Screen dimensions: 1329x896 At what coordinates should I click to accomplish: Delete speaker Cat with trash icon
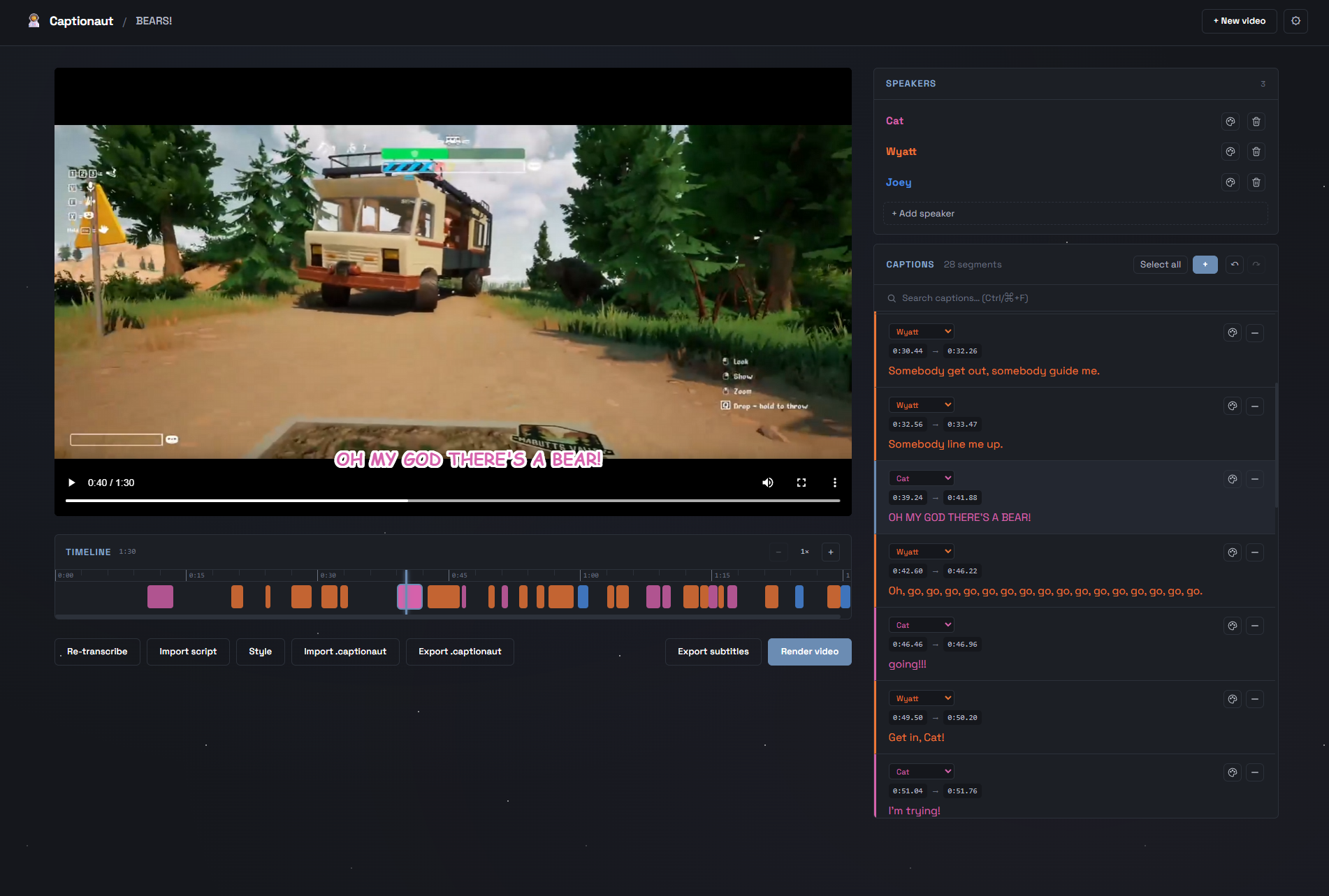[1256, 122]
